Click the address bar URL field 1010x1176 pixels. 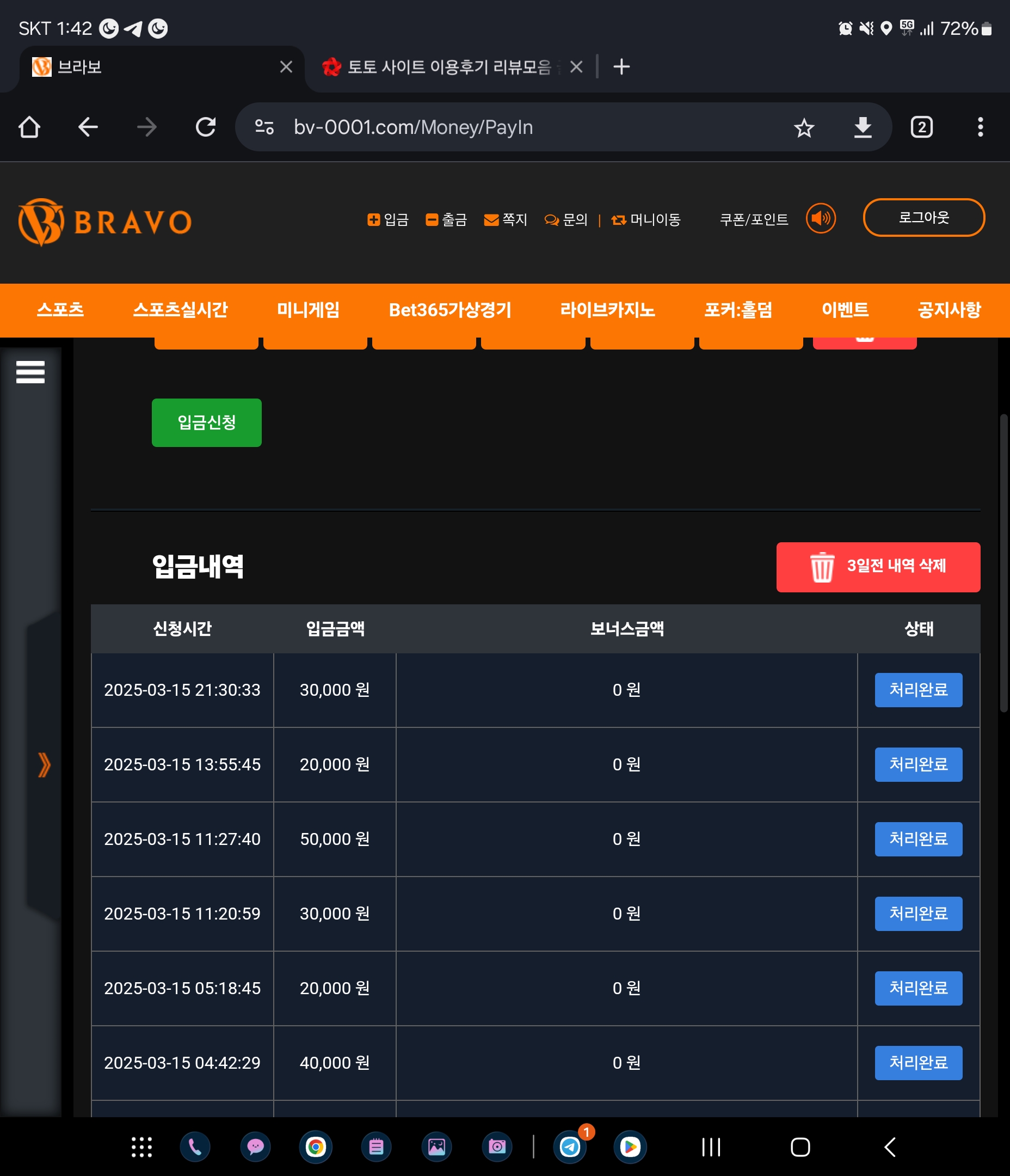tap(510, 128)
